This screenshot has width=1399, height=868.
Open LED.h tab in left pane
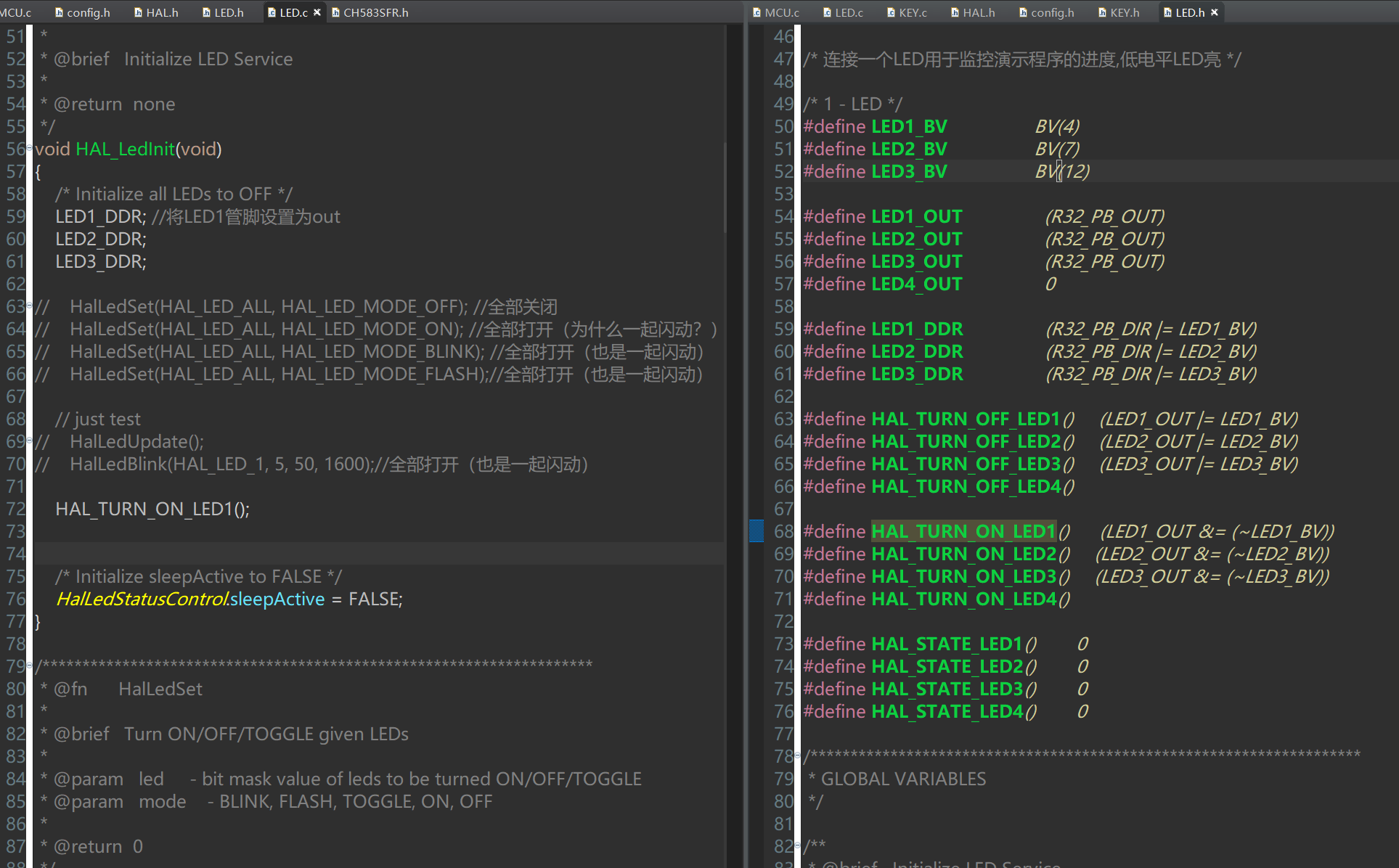tap(223, 12)
